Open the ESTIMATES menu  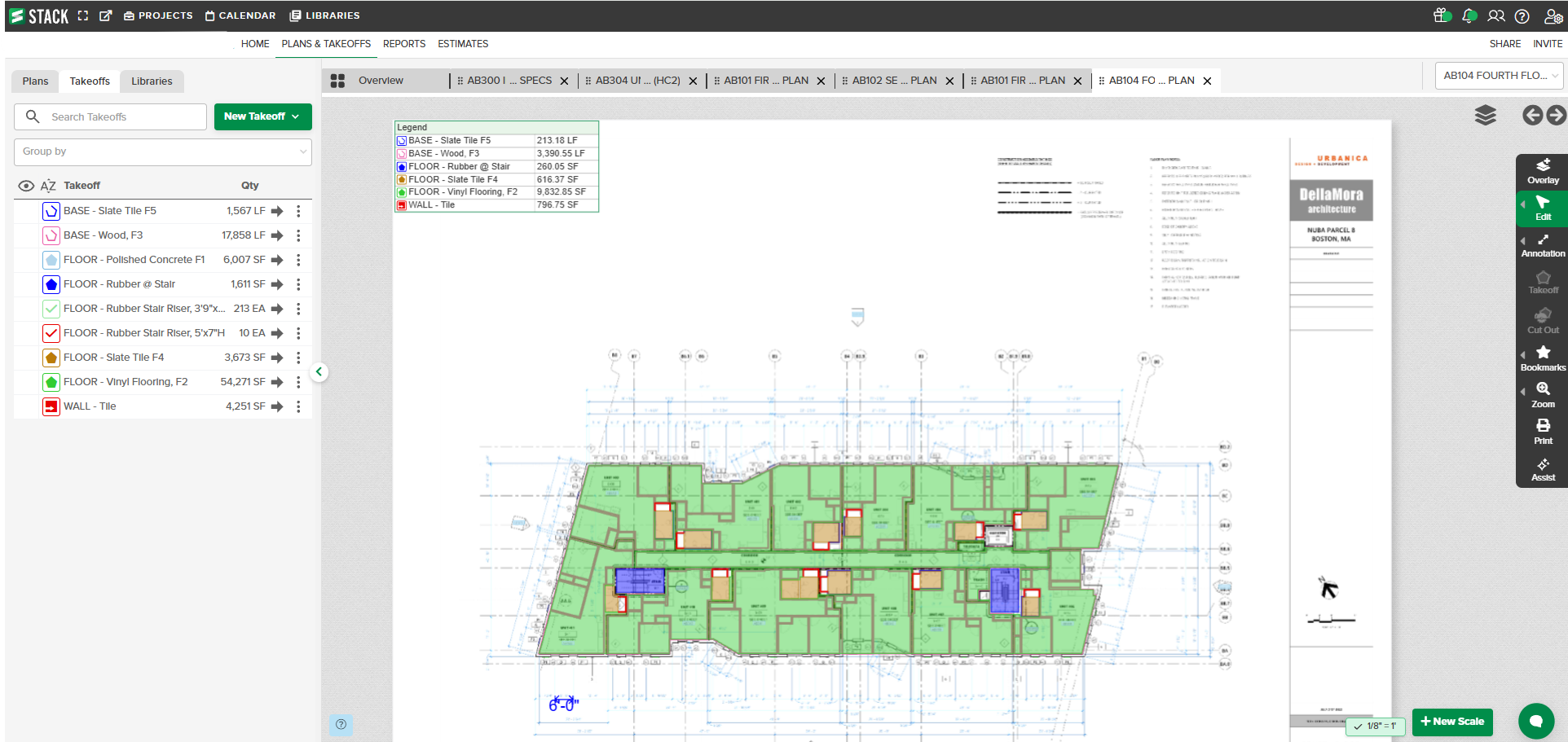[463, 44]
